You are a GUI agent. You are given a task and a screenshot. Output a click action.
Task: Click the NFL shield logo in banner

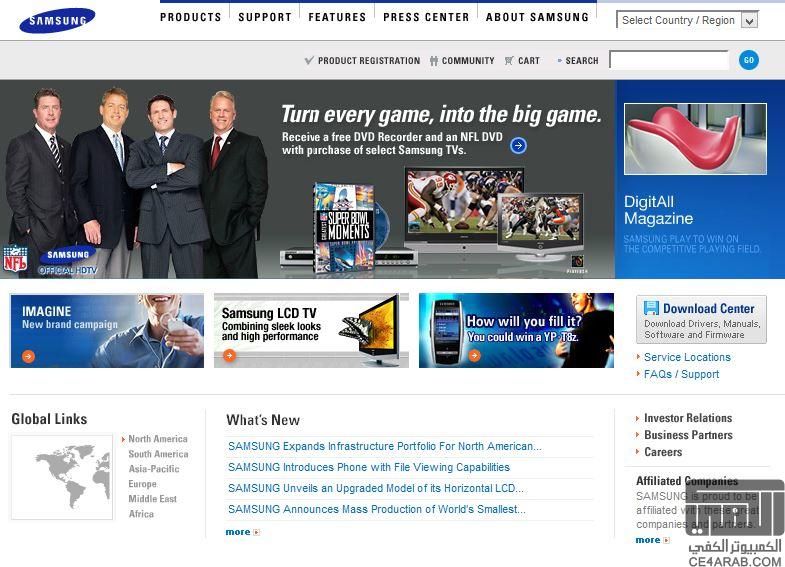(x=15, y=258)
